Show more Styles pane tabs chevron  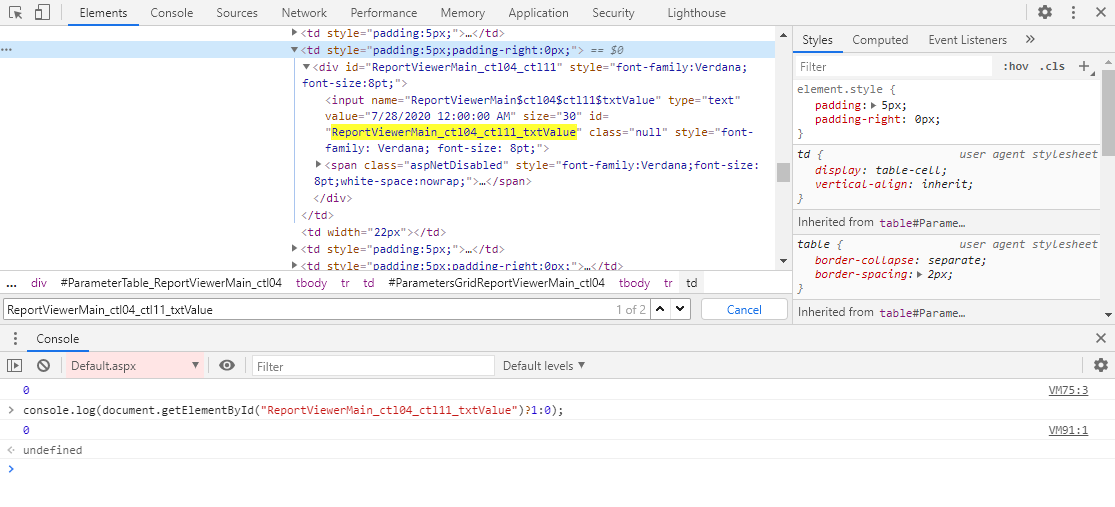coord(1030,40)
